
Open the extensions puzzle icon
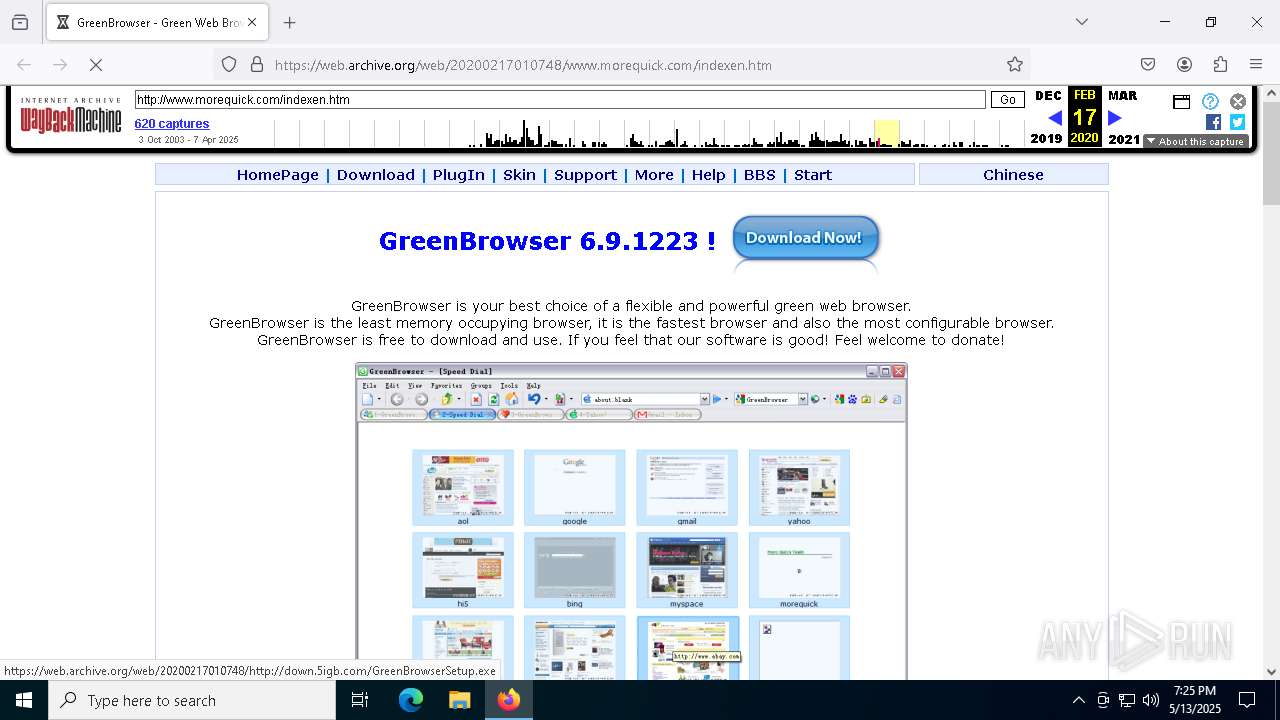click(x=1220, y=65)
